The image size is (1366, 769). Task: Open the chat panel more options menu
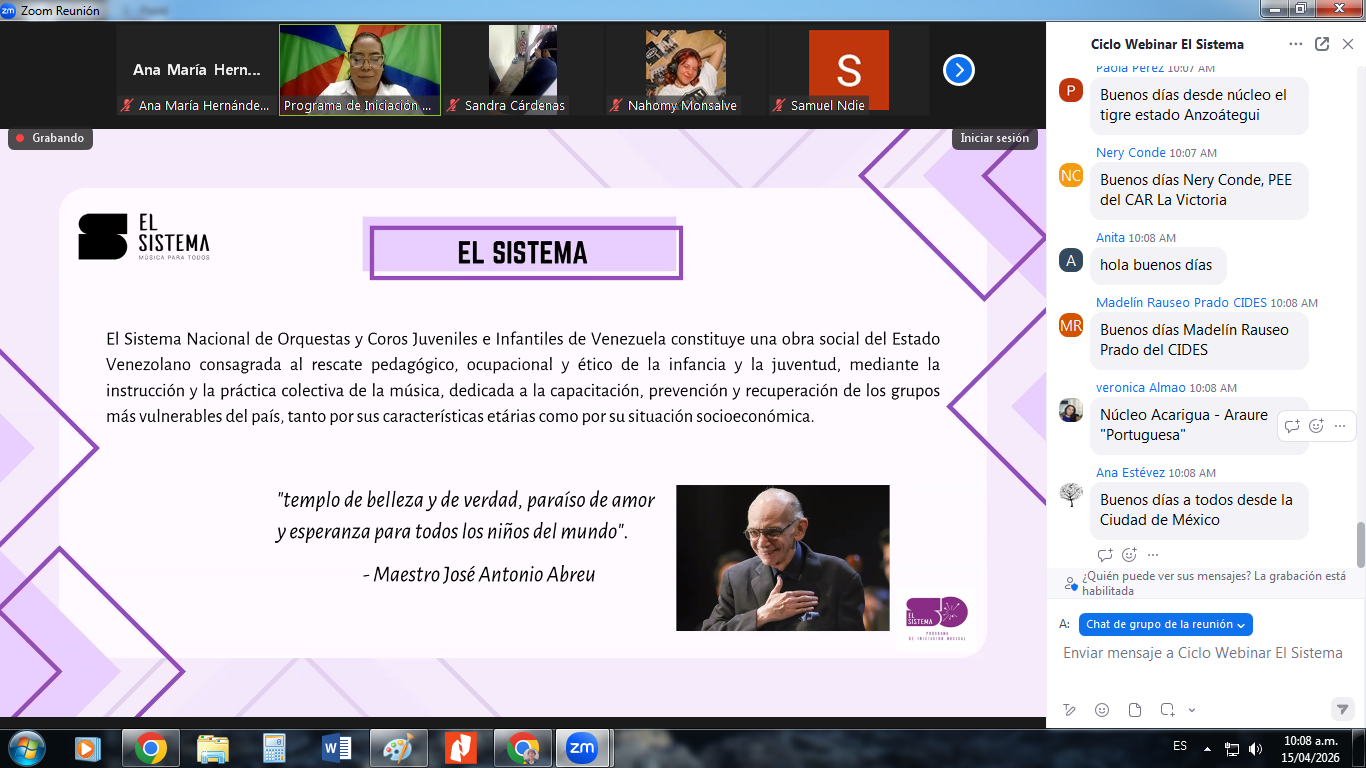point(1296,44)
